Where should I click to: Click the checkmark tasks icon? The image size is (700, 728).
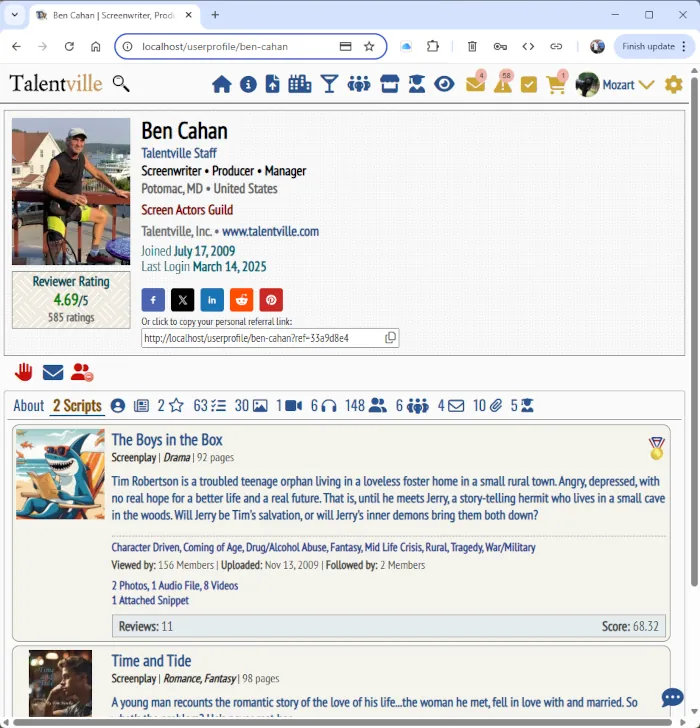coord(529,85)
